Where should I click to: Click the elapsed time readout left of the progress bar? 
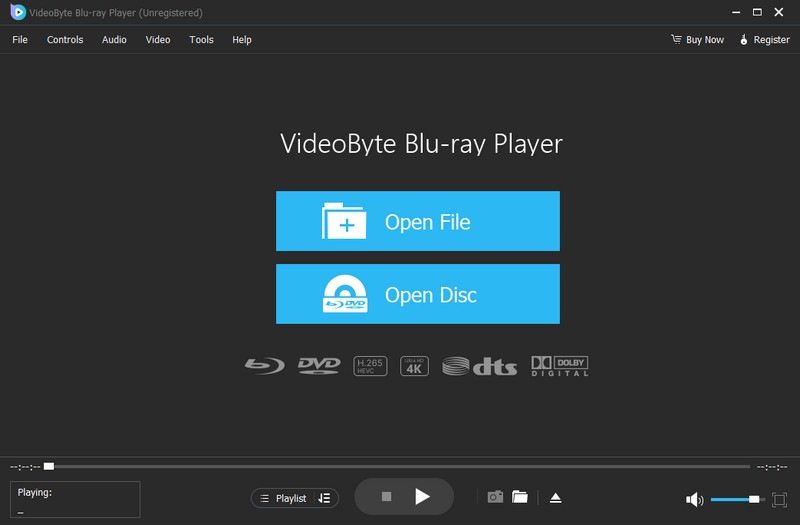tap(25, 467)
